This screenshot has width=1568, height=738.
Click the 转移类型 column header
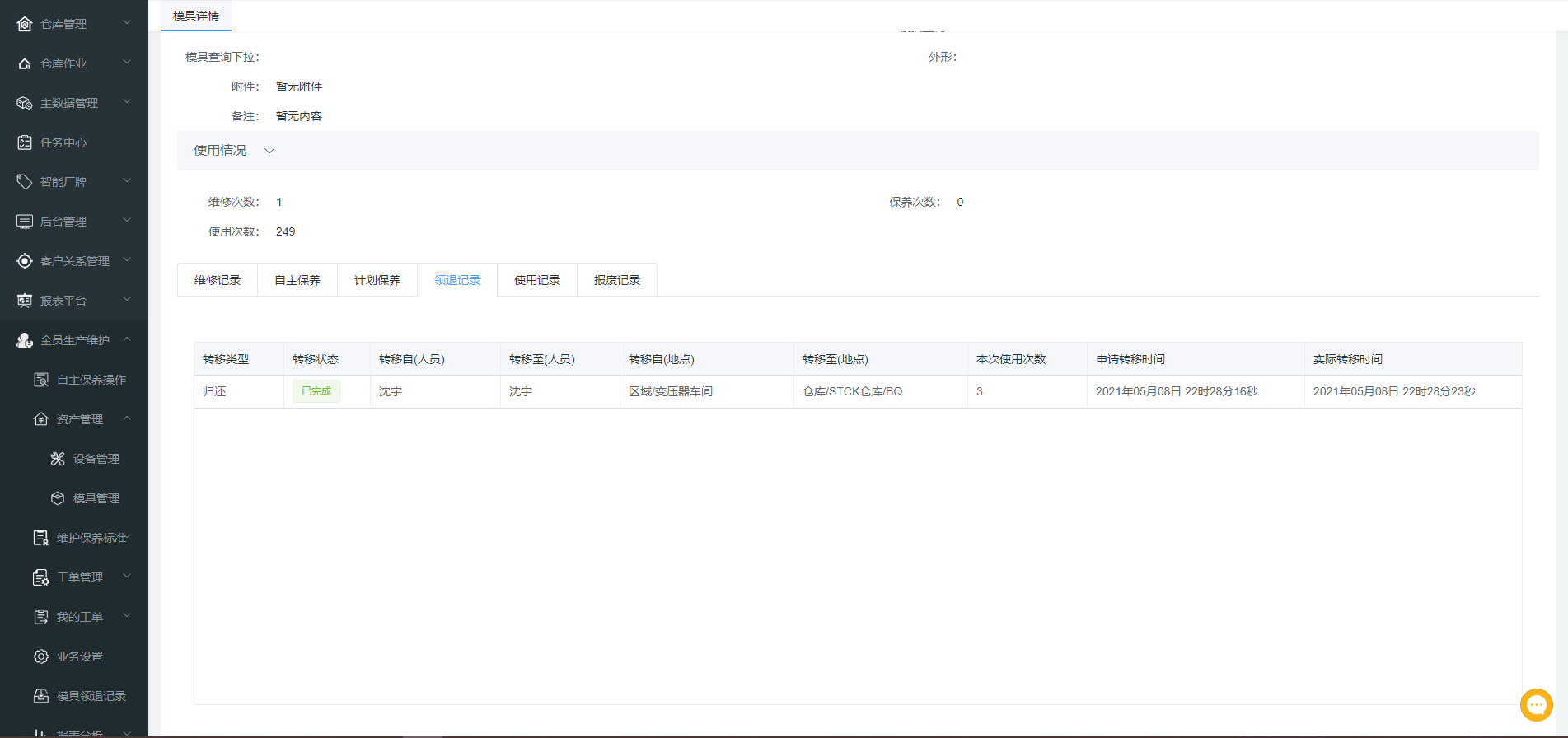tap(226, 359)
